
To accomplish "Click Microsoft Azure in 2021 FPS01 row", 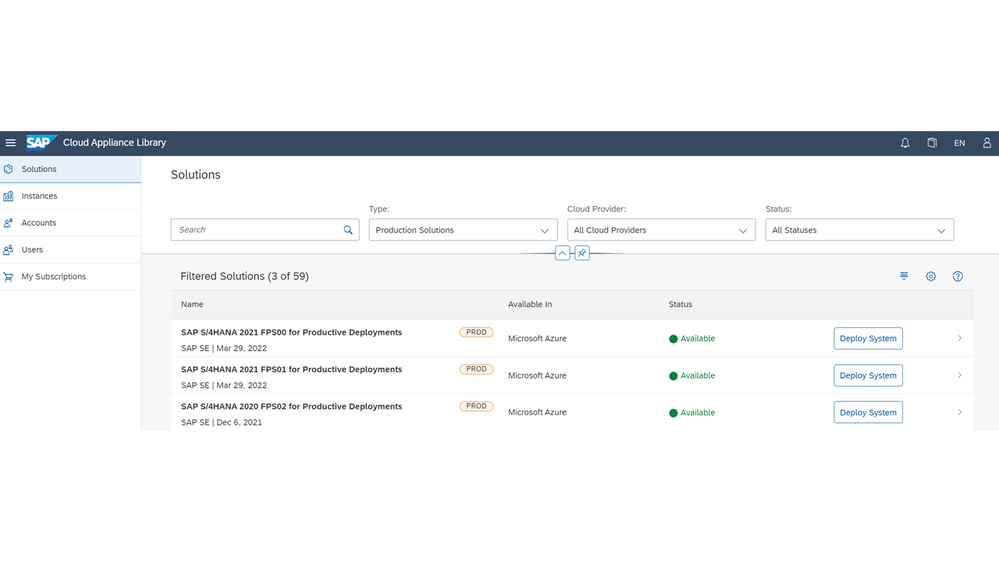I will click(537, 375).
